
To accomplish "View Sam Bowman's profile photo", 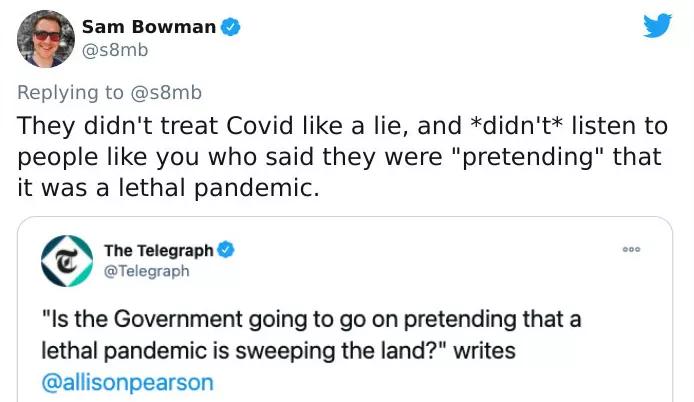I will tap(47, 38).
